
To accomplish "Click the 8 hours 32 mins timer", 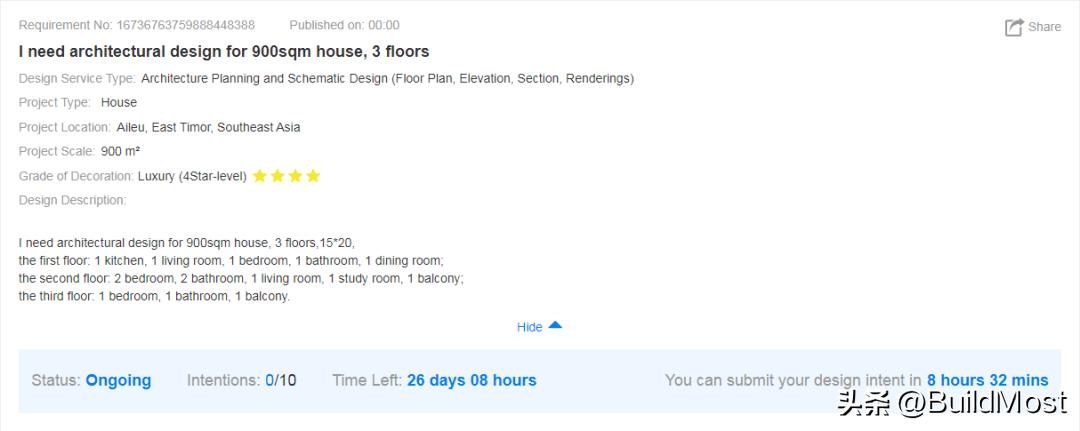I will pos(987,380).
